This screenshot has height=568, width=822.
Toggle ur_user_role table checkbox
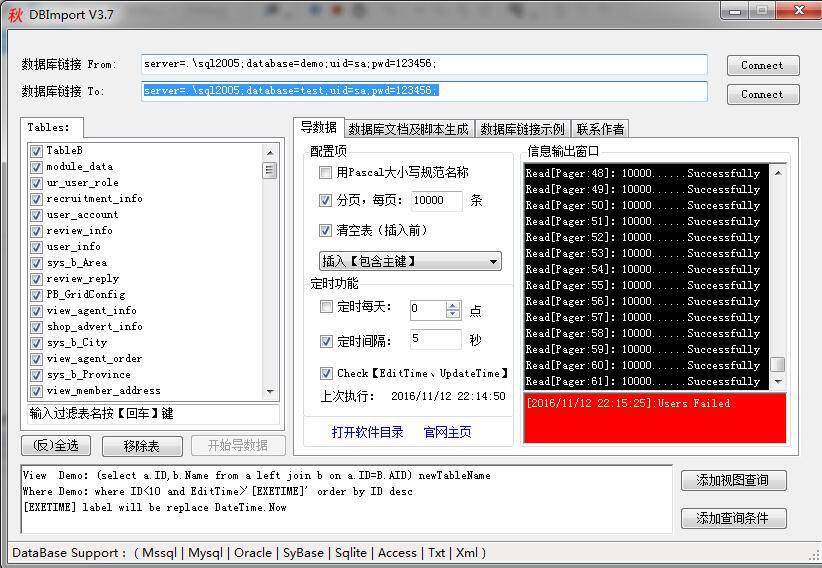(x=36, y=183)
